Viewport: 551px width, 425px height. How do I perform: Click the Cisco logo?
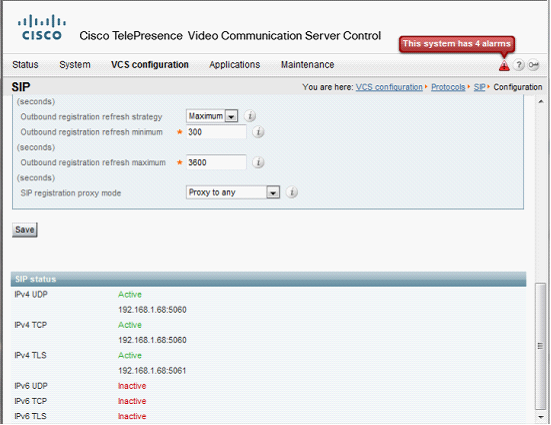(42, 27)
